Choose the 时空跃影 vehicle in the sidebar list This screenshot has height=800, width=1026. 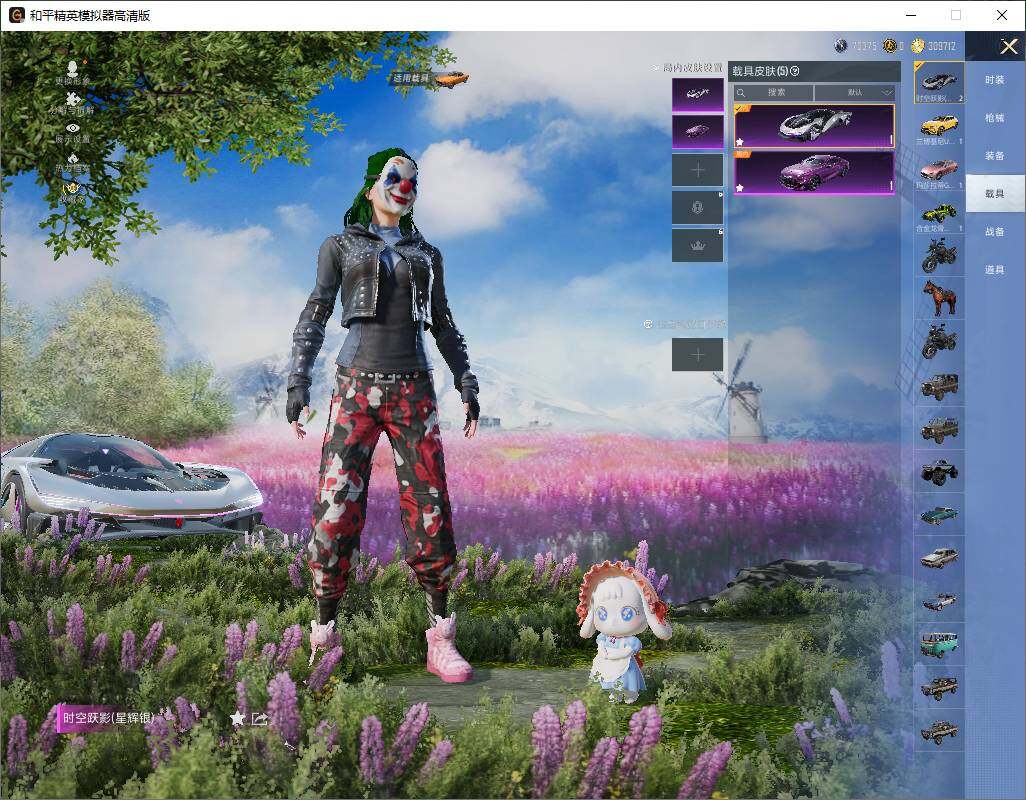click(x=939, y=83)
